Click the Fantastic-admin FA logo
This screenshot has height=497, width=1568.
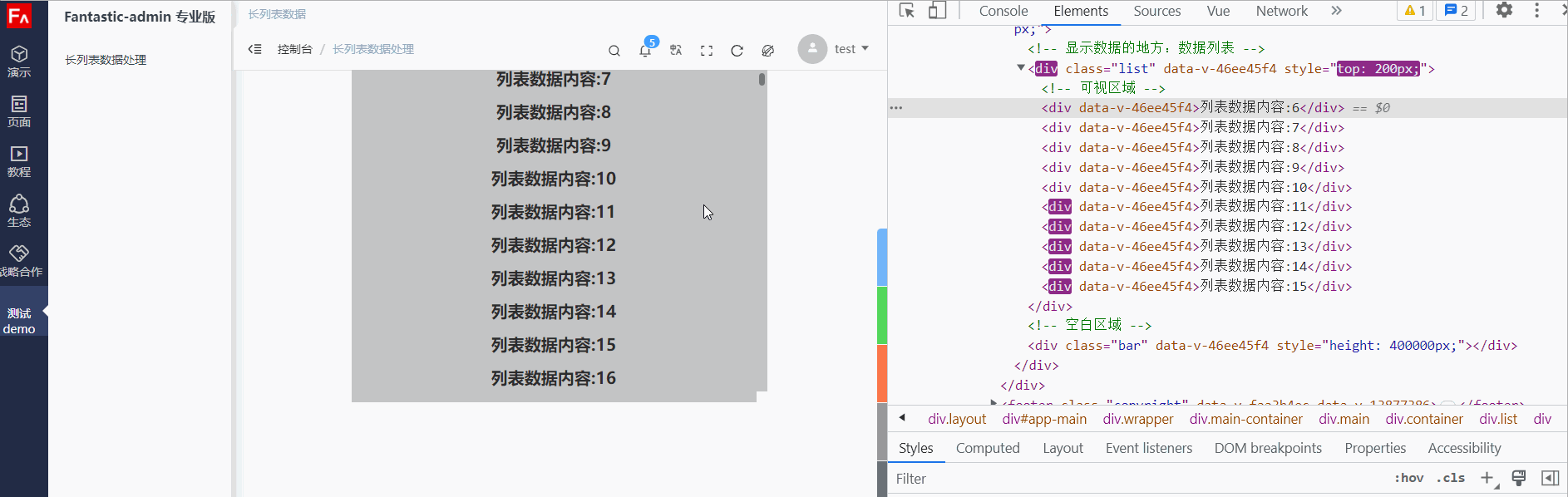pos(18,16)
